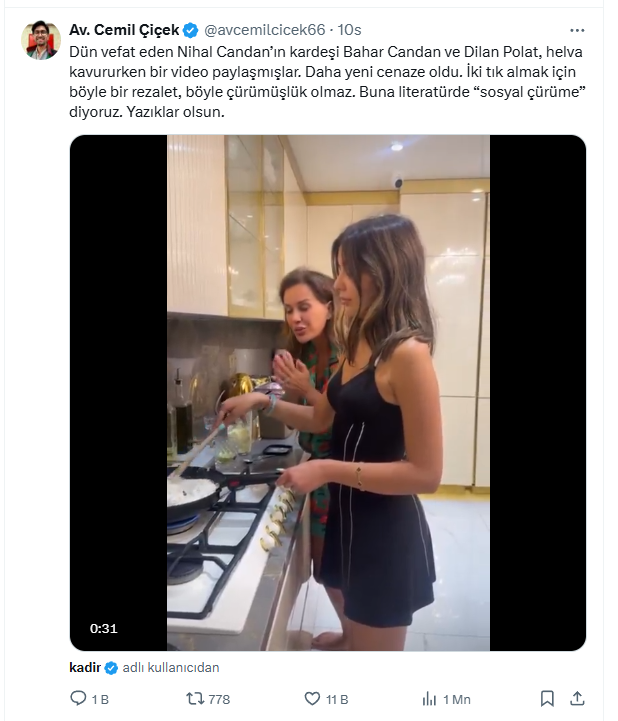Play the embedded kitchen video

coord(327,393)
